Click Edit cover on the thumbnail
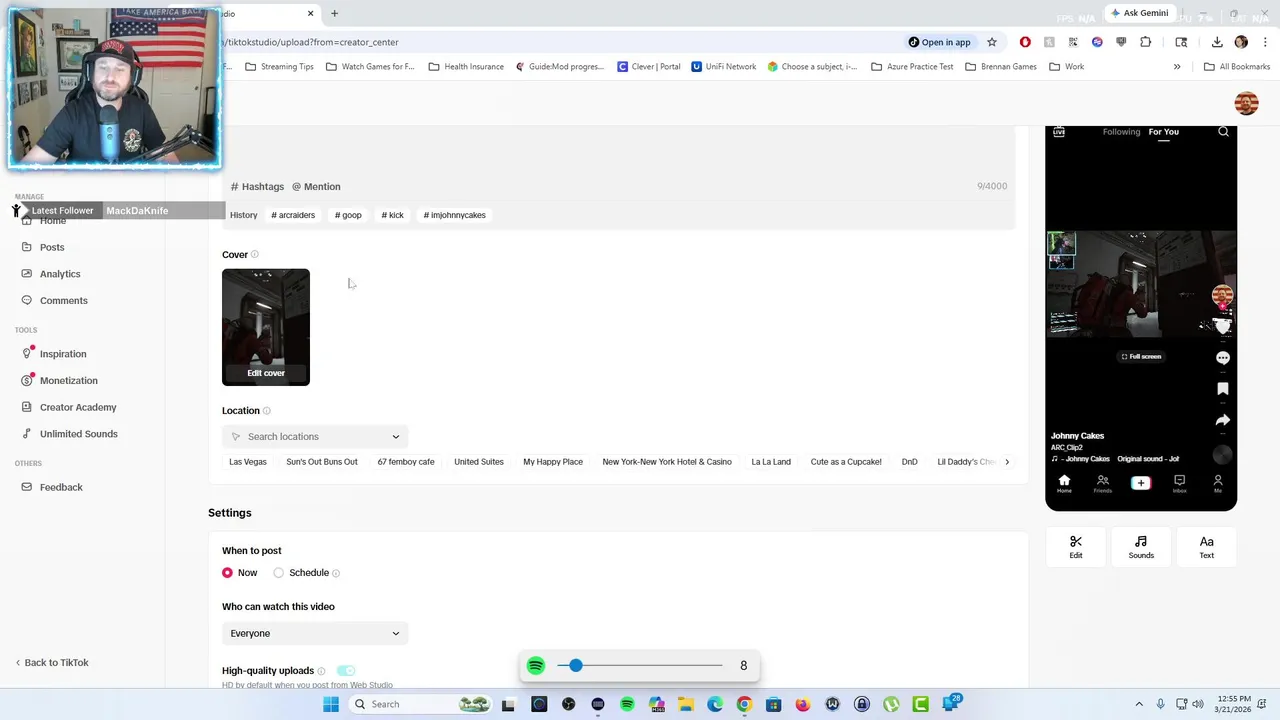1280x720 pixels. pos(266,373)
